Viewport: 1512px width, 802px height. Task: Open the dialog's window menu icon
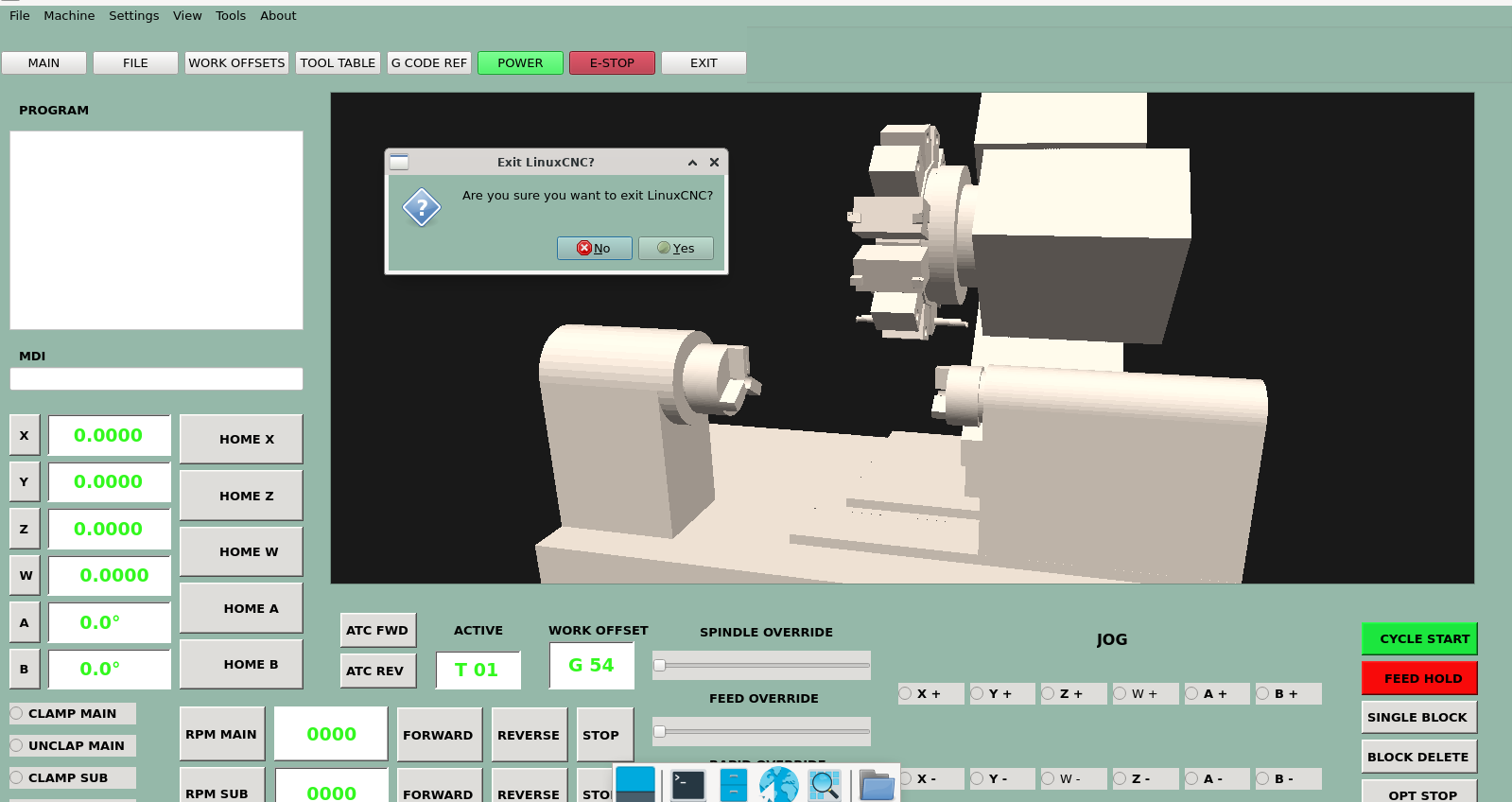399,162
